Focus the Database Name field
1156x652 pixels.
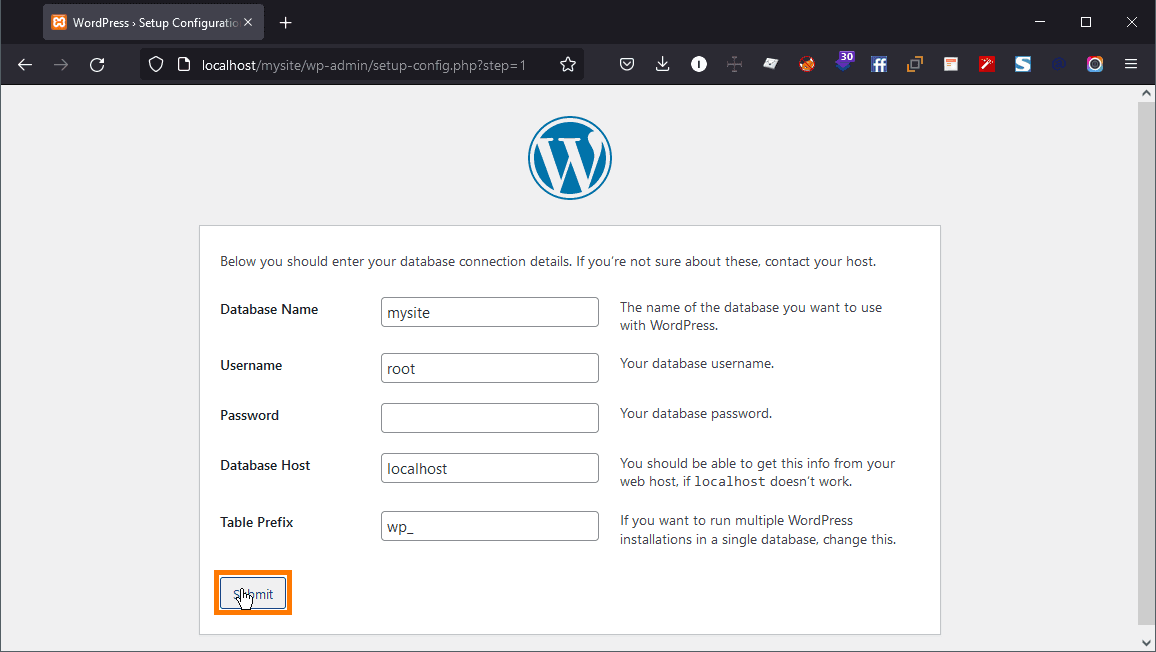click(490, 312)
